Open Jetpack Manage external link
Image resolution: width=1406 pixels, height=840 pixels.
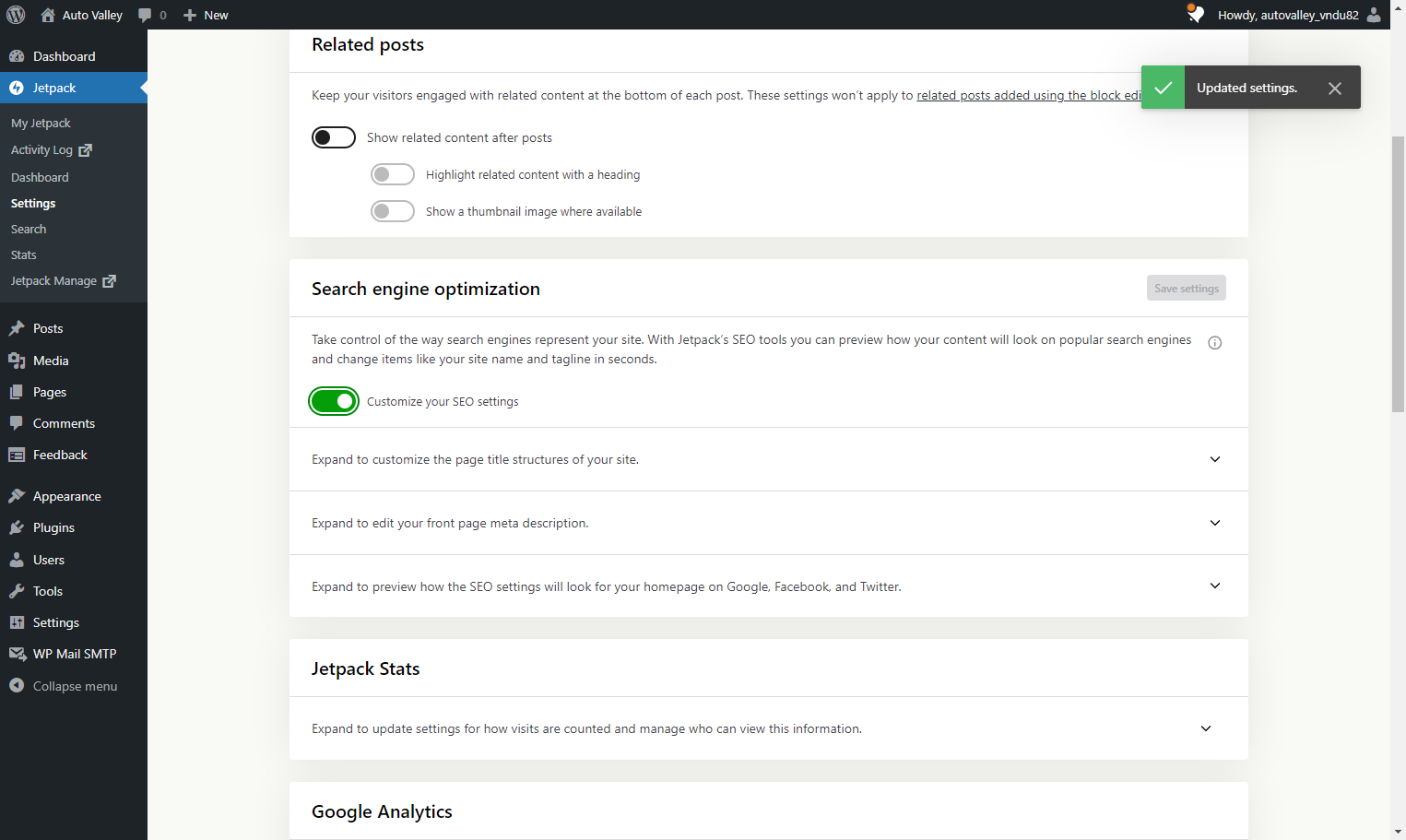64,280
